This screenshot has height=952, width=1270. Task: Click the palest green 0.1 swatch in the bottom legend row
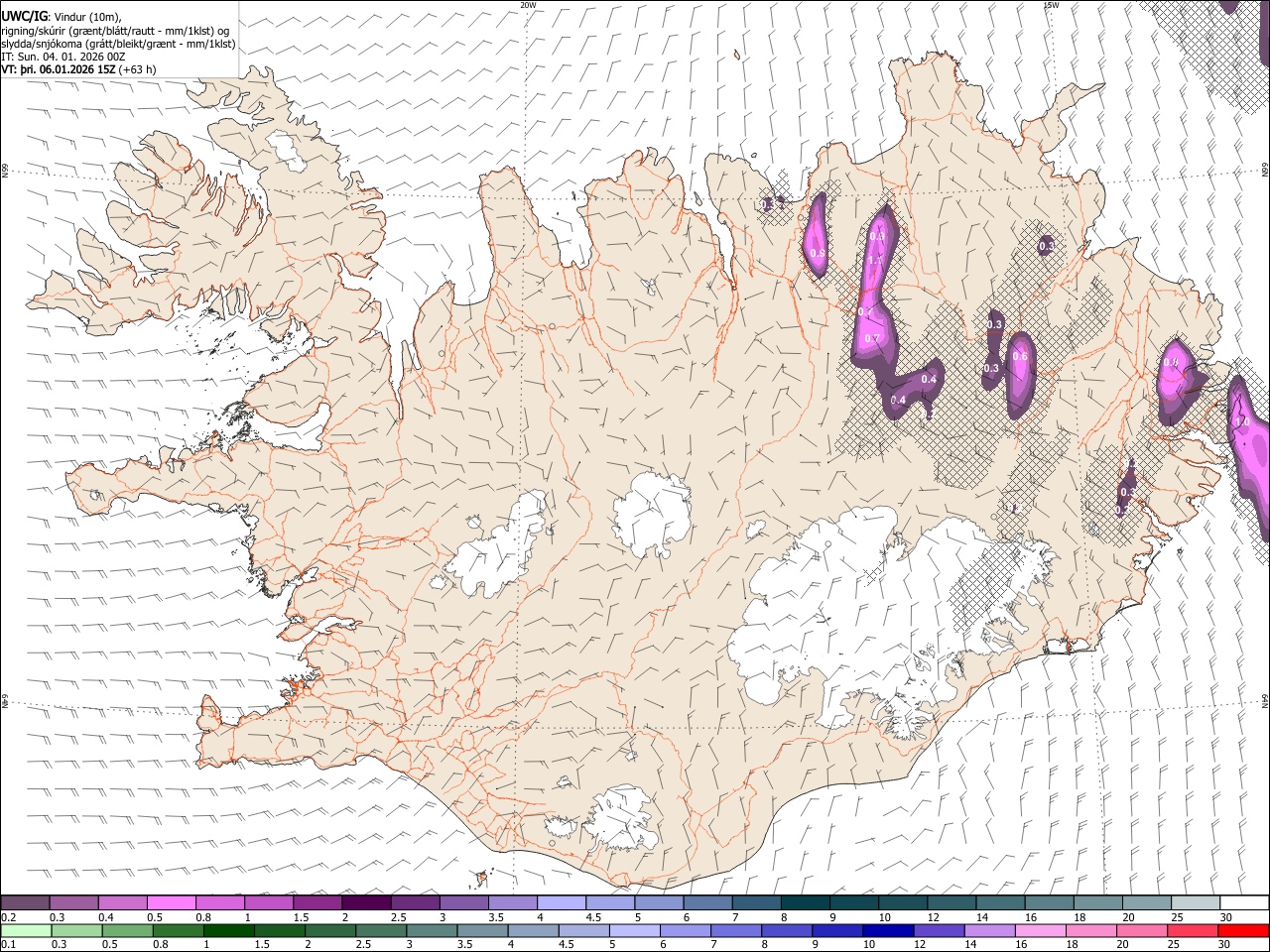26,930
